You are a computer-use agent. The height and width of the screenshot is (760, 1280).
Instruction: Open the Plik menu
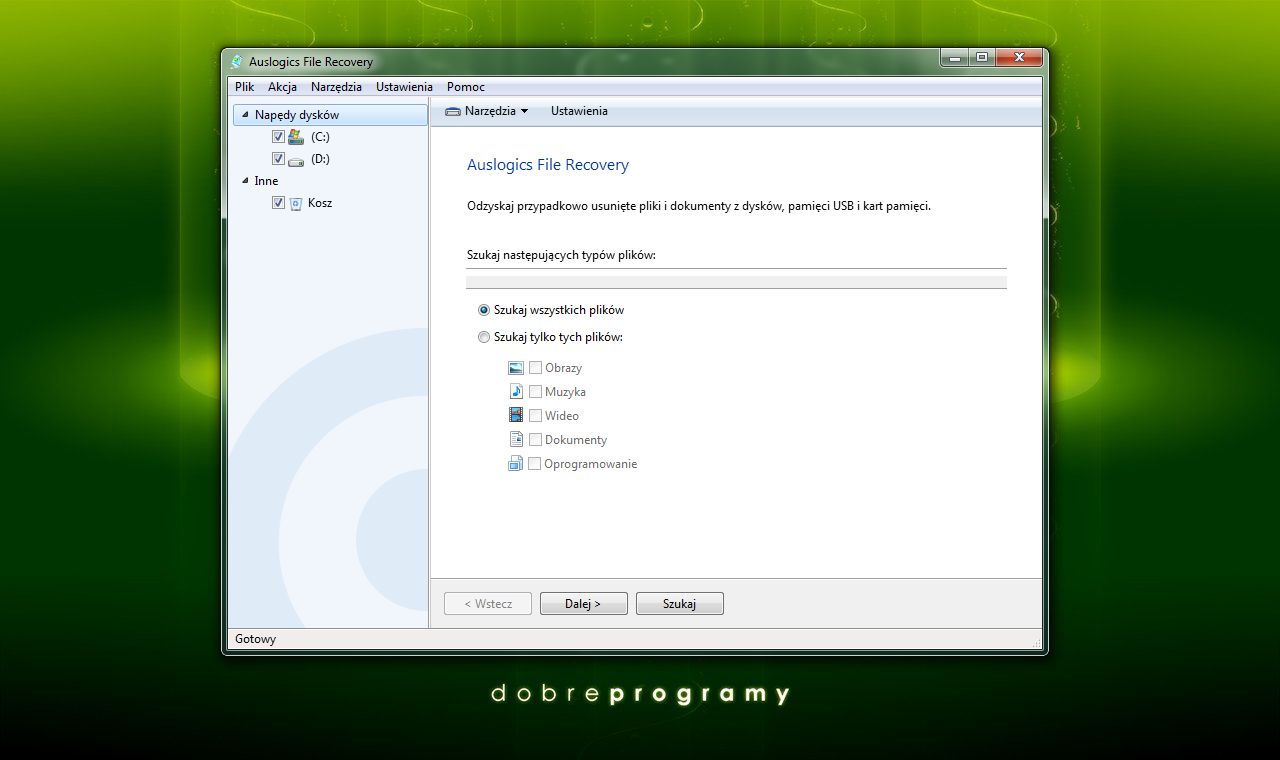245,87
